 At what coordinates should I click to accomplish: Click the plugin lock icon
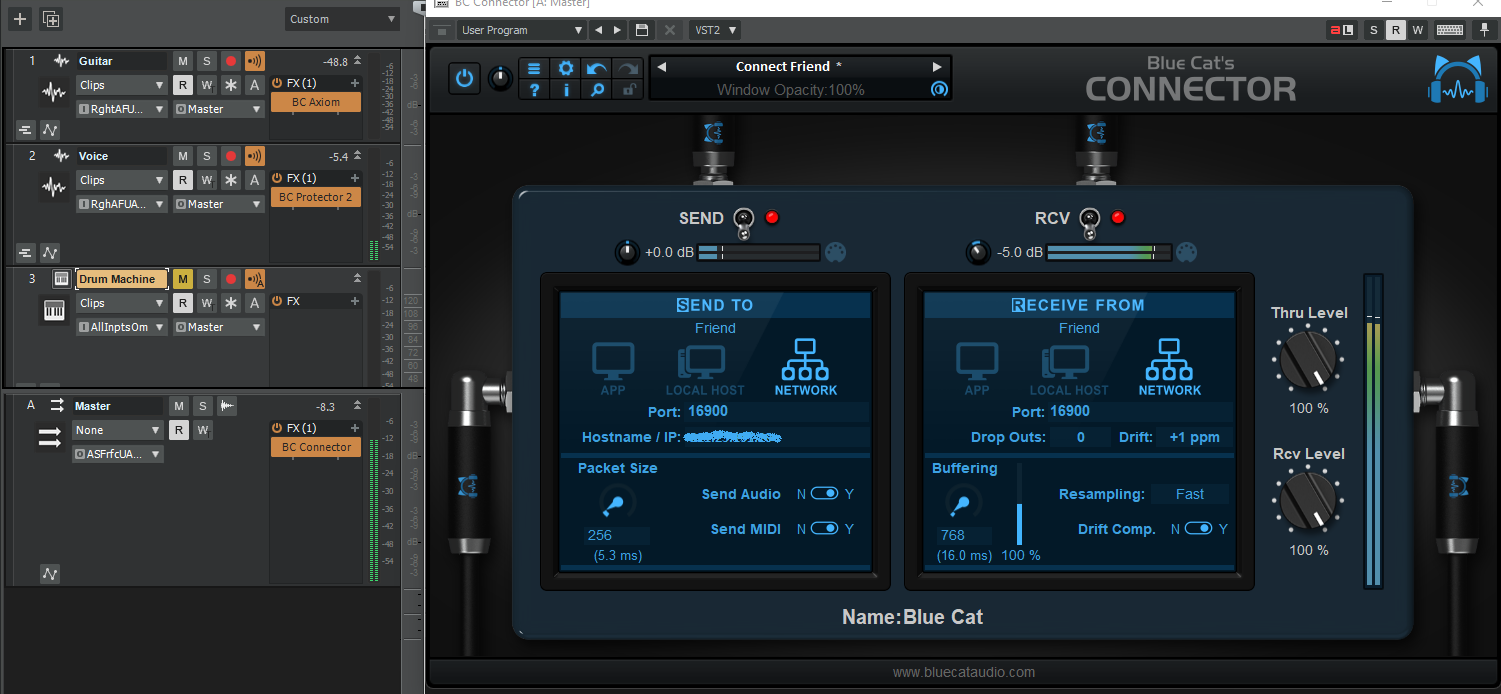pyautogui.click(x=628, y=89)
